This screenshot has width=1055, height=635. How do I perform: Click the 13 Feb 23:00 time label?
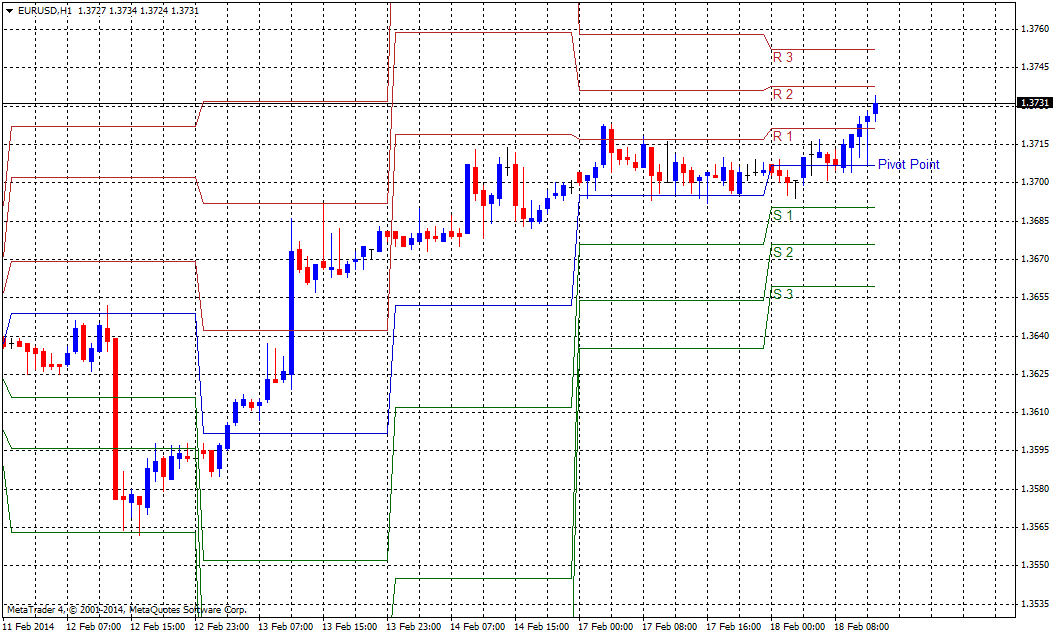coord(414,627)
